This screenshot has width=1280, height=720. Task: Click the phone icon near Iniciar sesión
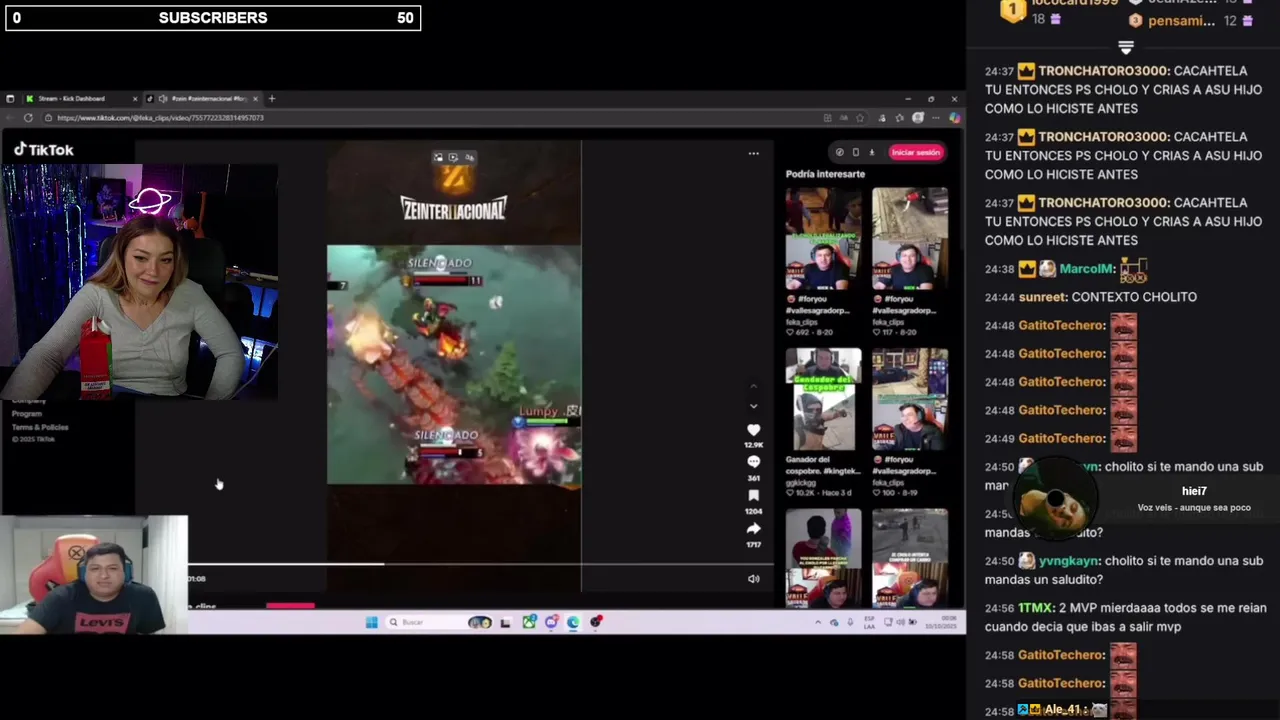pos(855,152)
